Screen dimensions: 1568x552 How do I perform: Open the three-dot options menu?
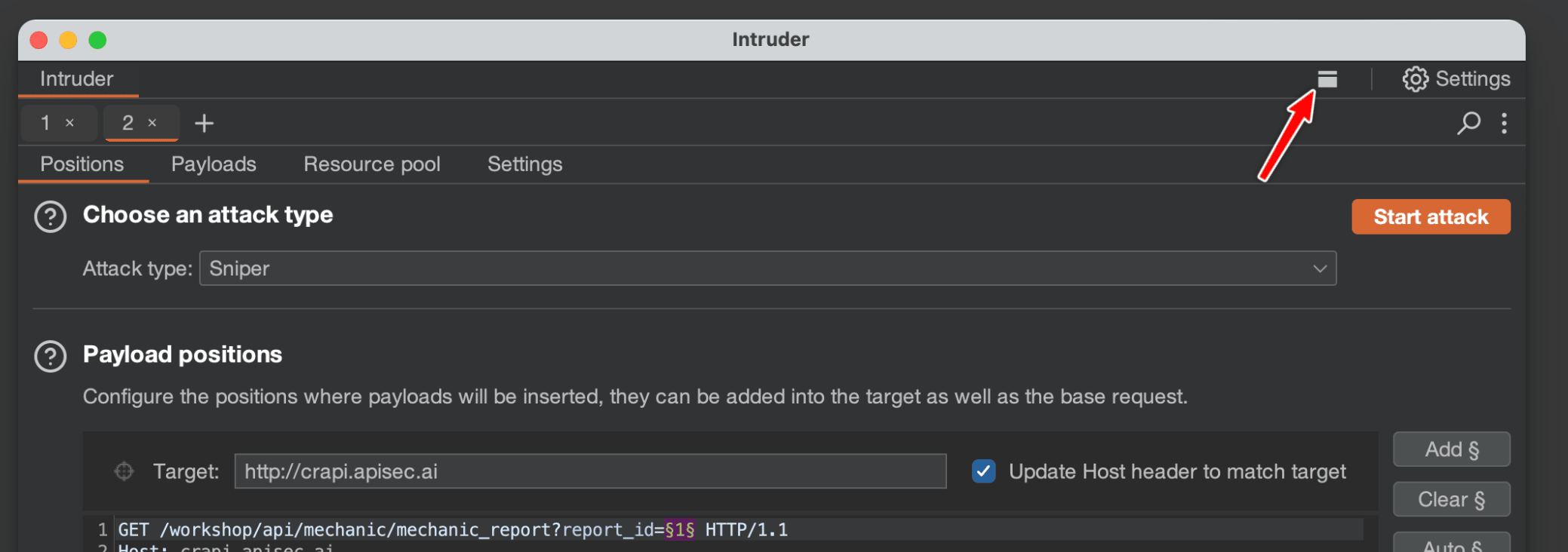(1504, 123)
